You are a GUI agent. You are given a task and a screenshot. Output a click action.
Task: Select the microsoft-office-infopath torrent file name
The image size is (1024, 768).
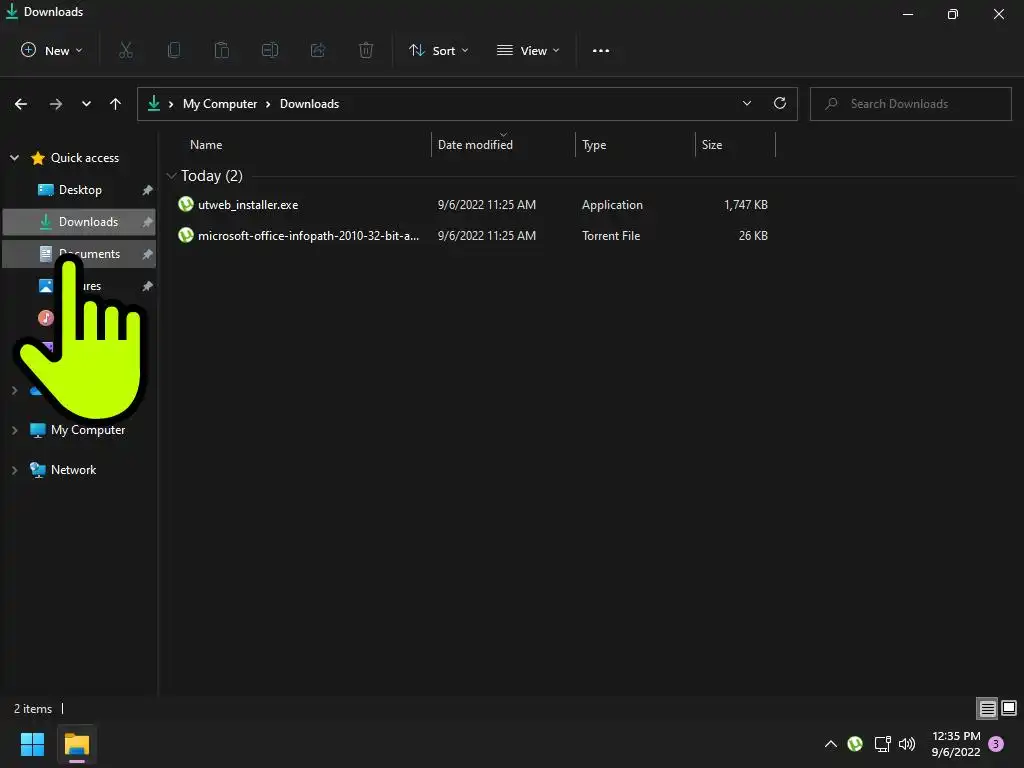(x=308, y=236)
